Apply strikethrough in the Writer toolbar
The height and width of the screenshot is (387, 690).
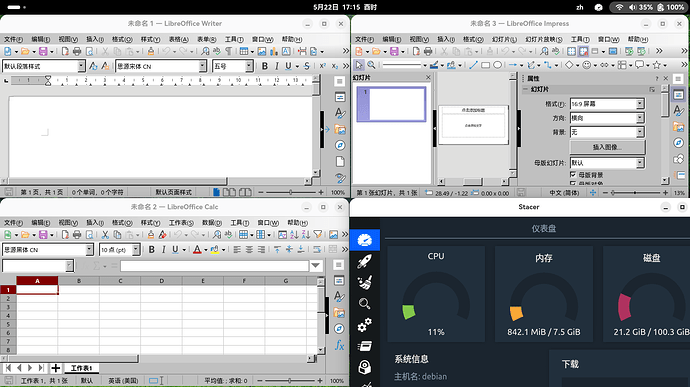(x=306, y=66)
